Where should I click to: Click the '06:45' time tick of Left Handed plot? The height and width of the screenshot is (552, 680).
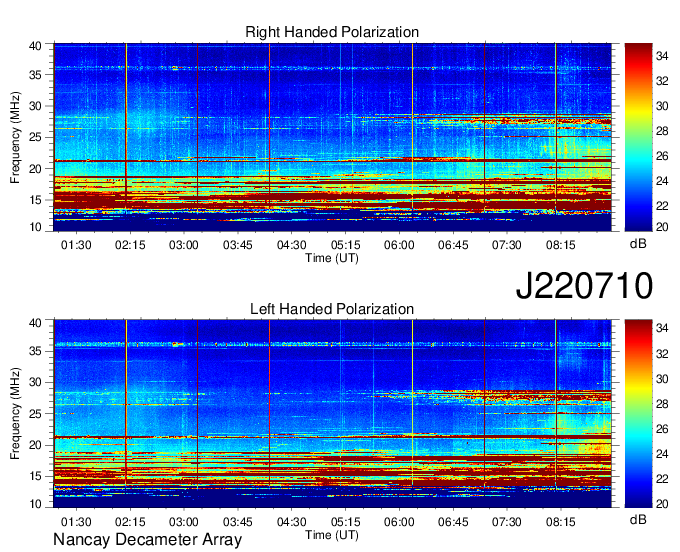coord(453,522)
